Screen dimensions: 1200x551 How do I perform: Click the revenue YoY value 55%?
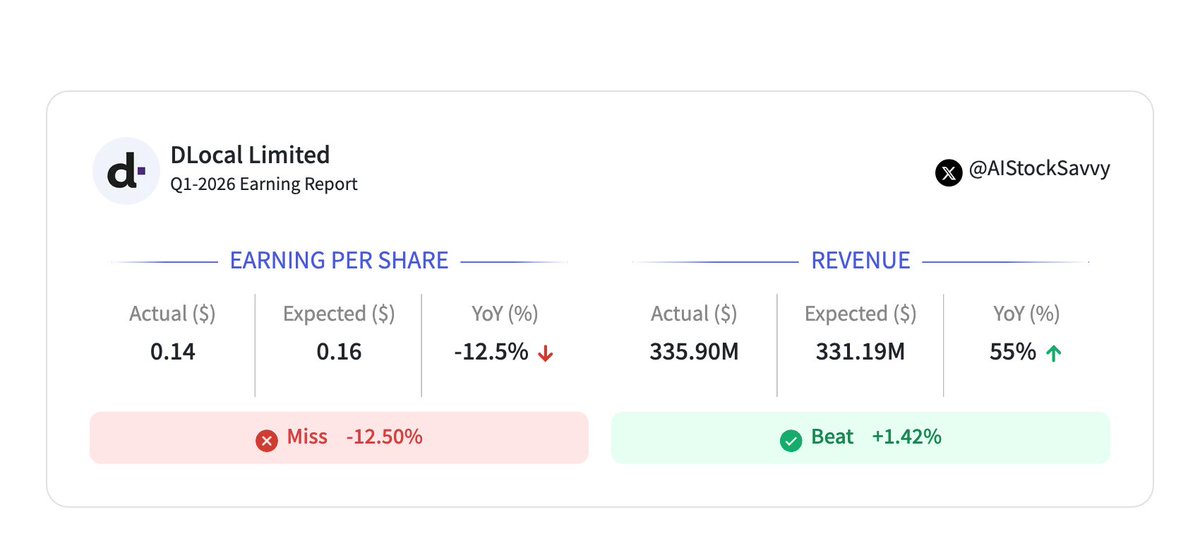click(1013, 352)
